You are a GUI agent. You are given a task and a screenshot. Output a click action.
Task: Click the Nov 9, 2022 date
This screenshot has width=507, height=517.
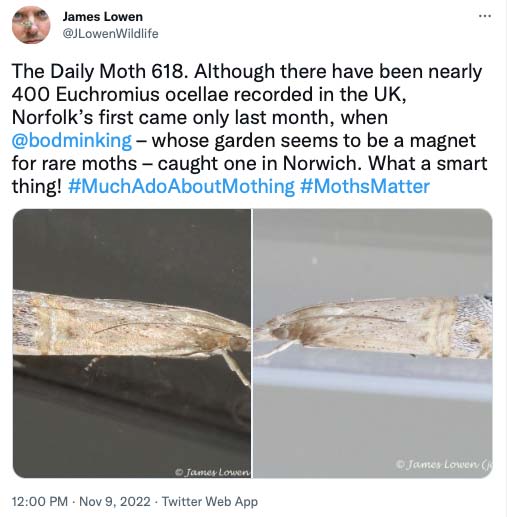[115, 502]
